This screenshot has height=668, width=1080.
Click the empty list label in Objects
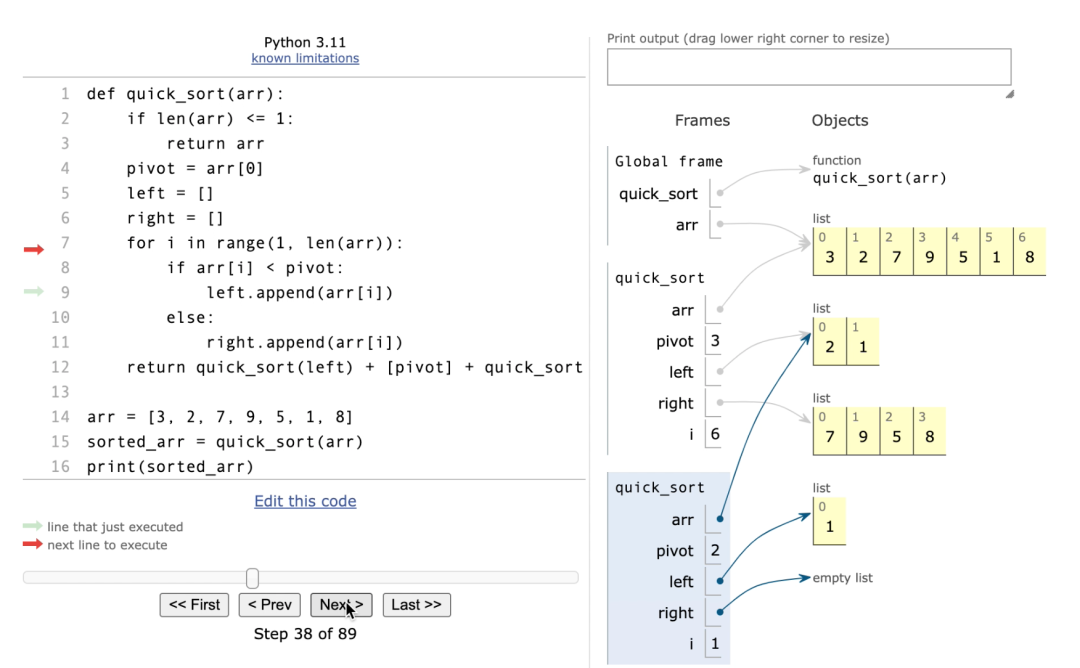coord(842,578)
